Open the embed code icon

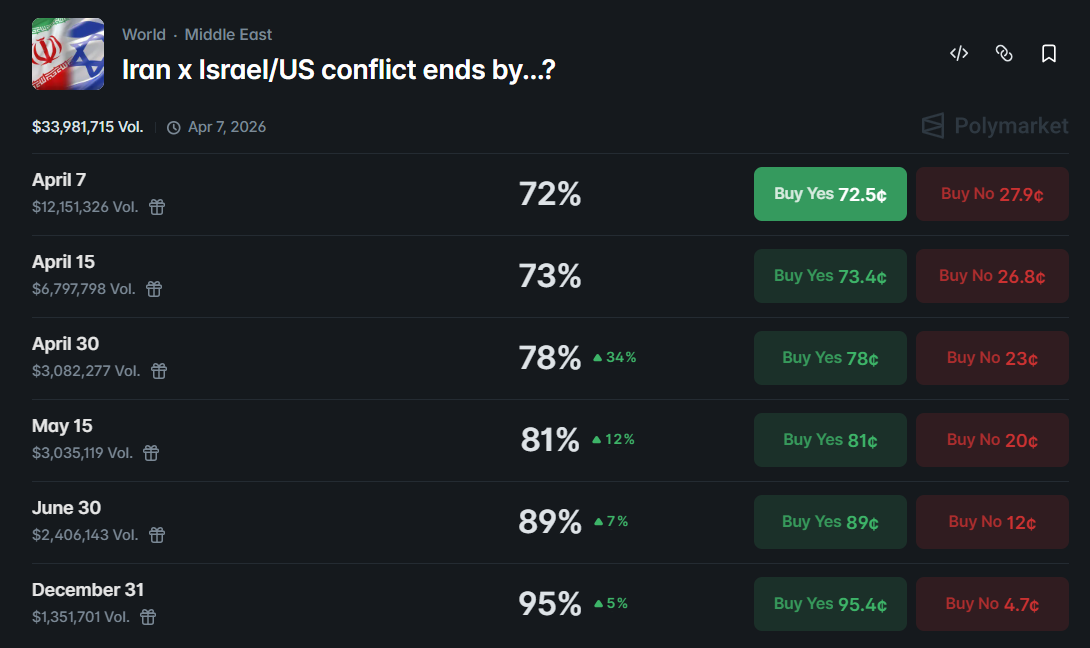click(x=958, y=54)
